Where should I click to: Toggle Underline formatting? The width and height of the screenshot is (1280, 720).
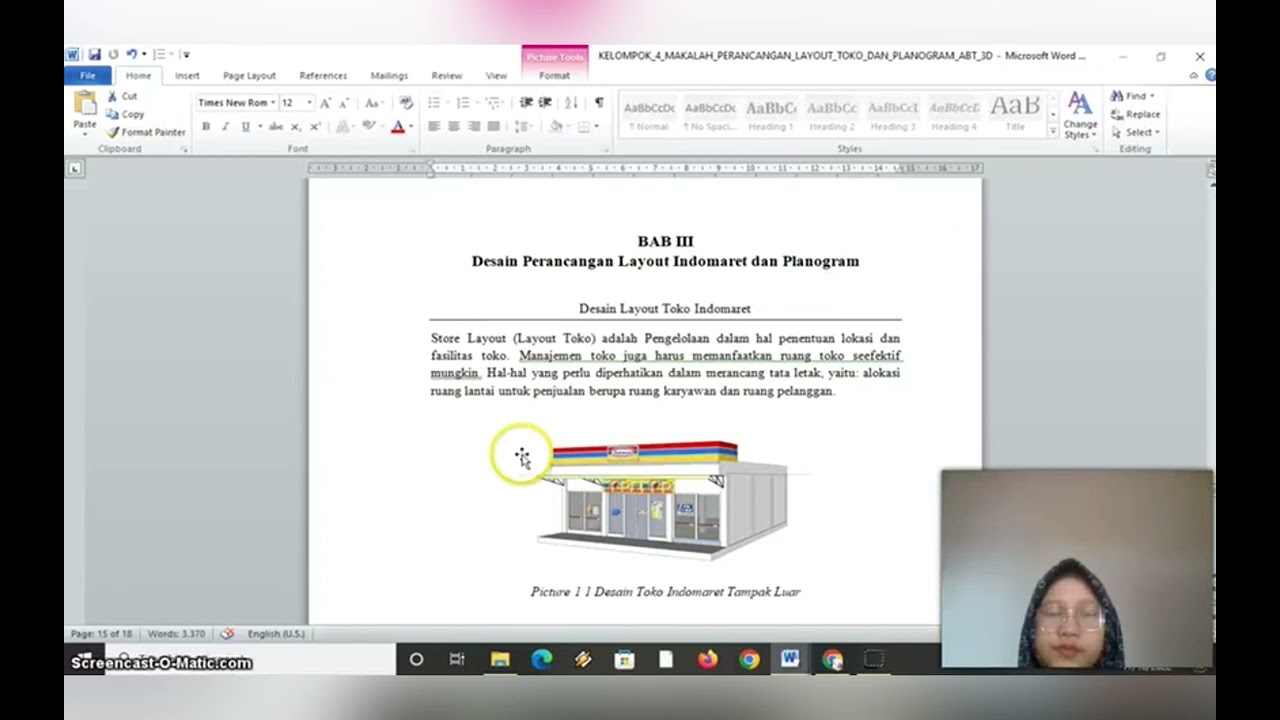(245, 127)
